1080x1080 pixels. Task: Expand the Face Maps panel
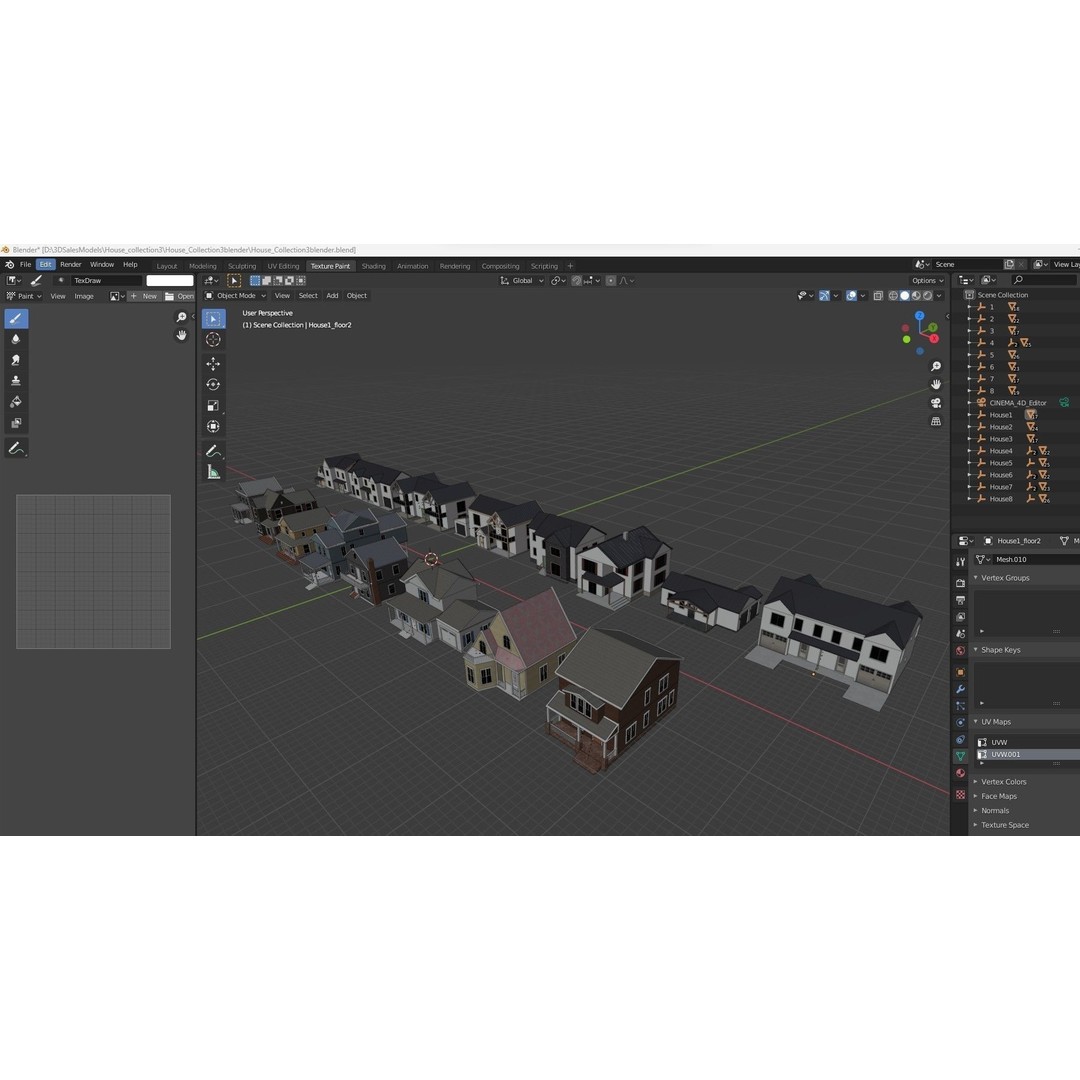(x=975, y=796)
